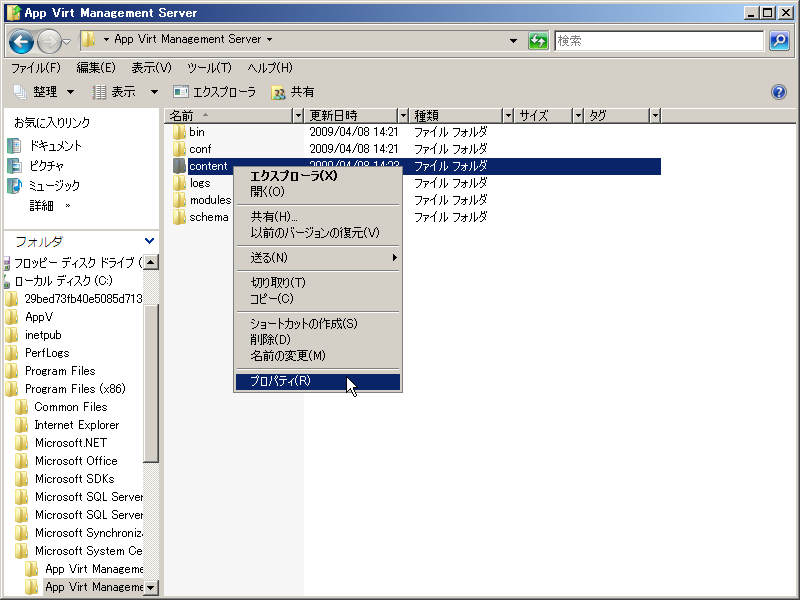Choose 削除(D) from context menu
The height and width of the screenshot is (600, 800).
click(318, 339)
